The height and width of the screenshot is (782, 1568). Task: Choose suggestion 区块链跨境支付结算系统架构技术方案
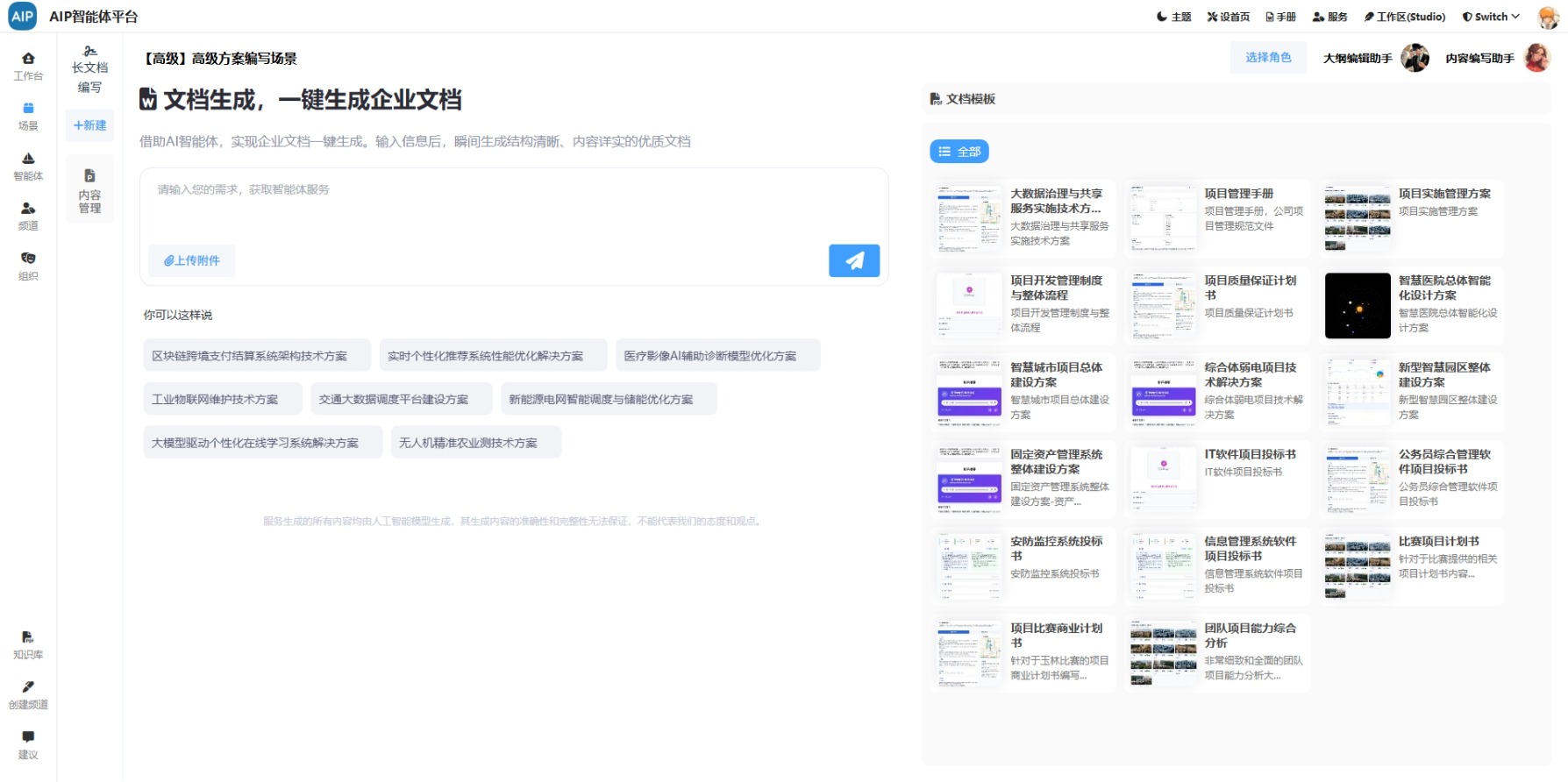click(x=257, y=356)
